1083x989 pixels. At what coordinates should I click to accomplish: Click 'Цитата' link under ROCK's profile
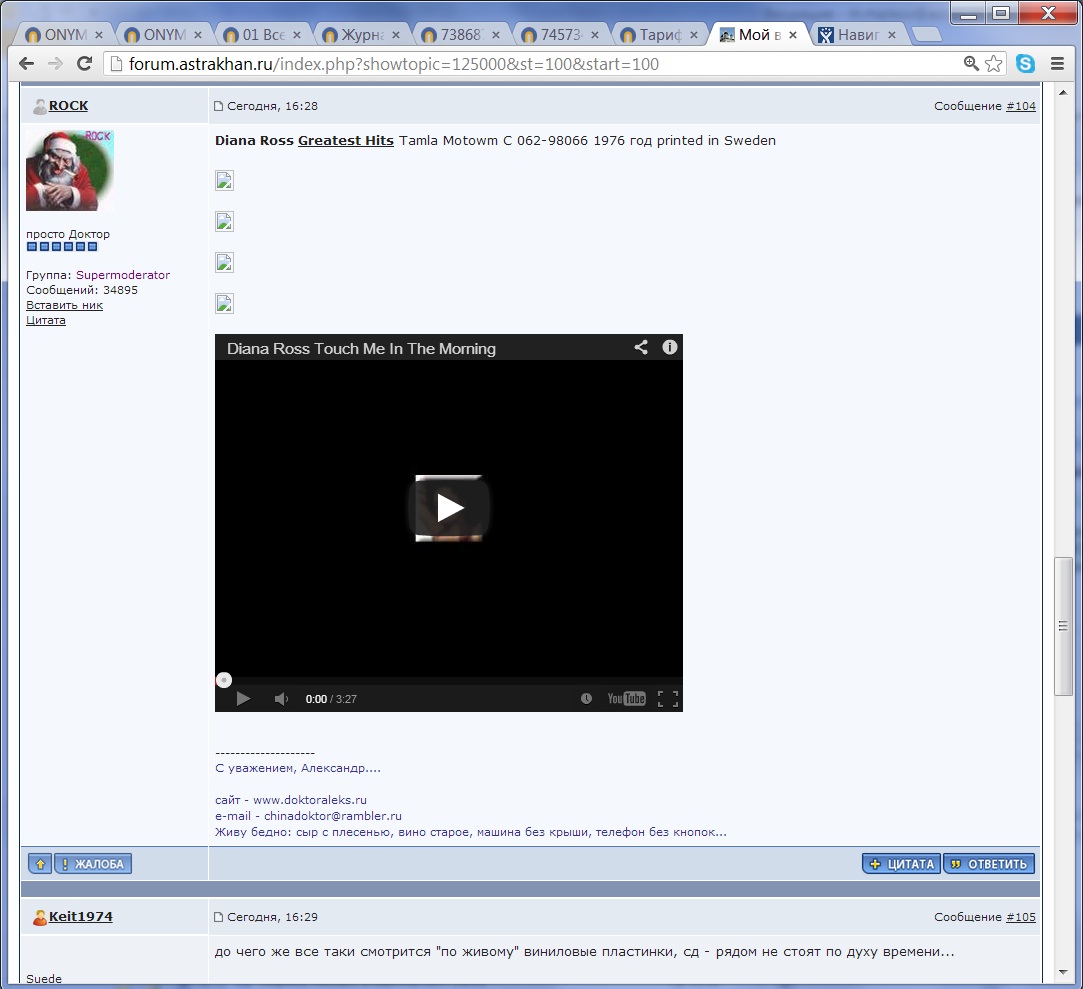click(46, 320)
